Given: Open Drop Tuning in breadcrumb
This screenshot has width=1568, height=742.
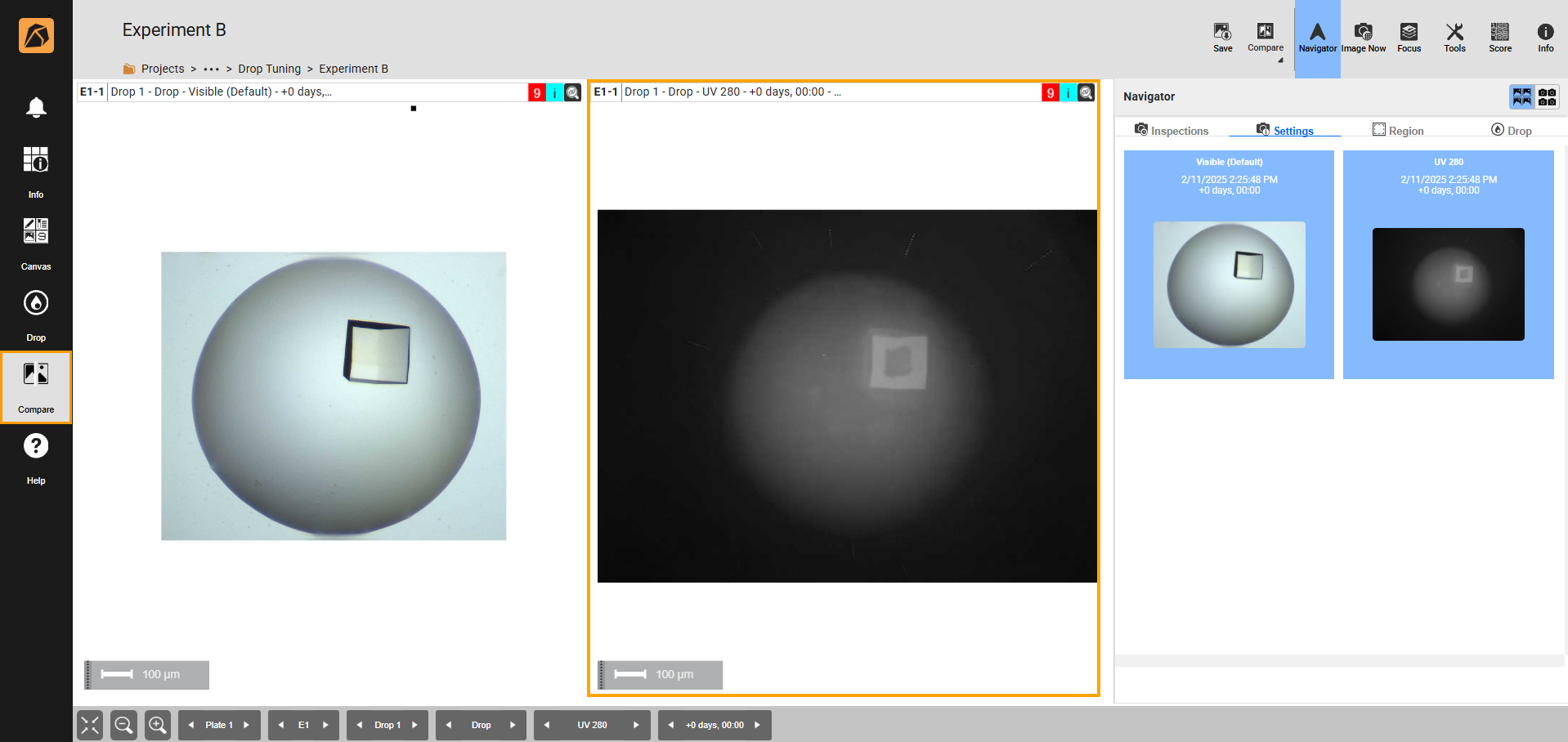Looking at the screenshot, I should [x=269, y=69].
